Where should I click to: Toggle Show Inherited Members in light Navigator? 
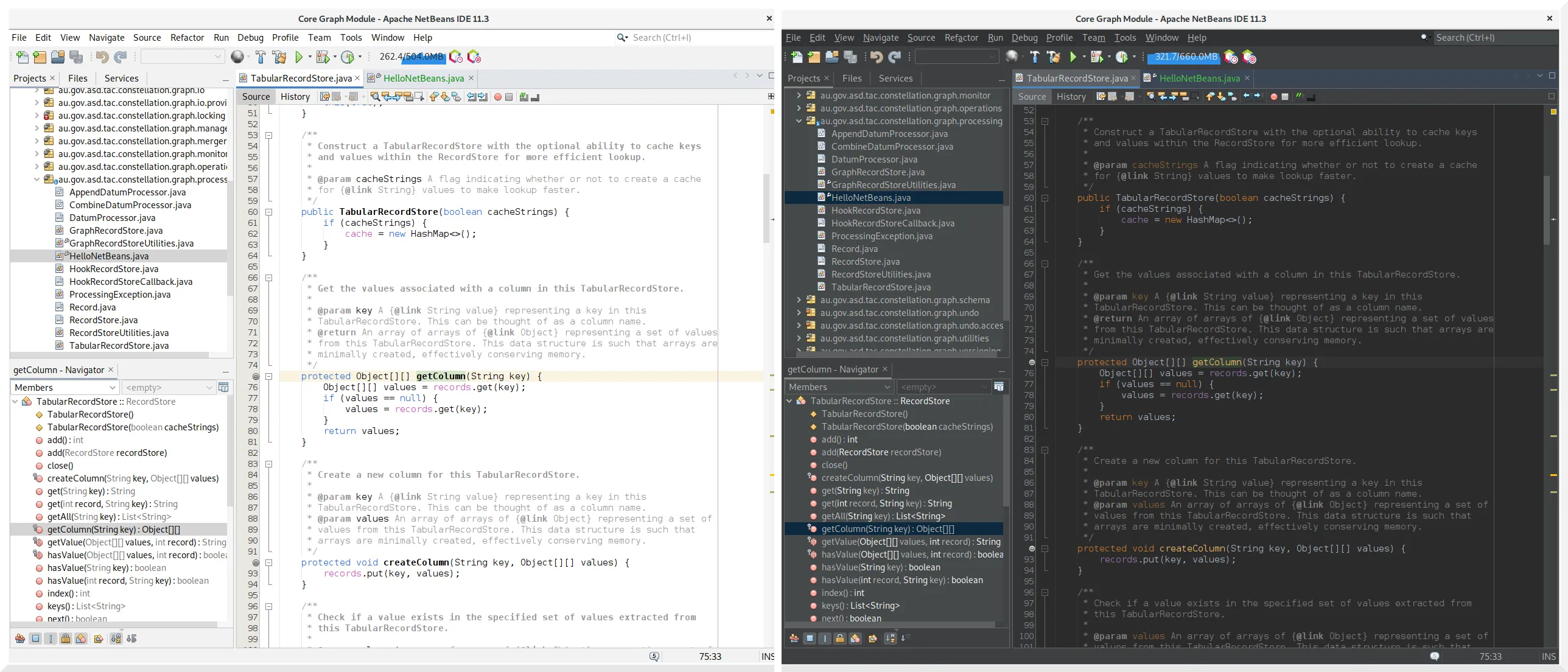pos(20,639)
